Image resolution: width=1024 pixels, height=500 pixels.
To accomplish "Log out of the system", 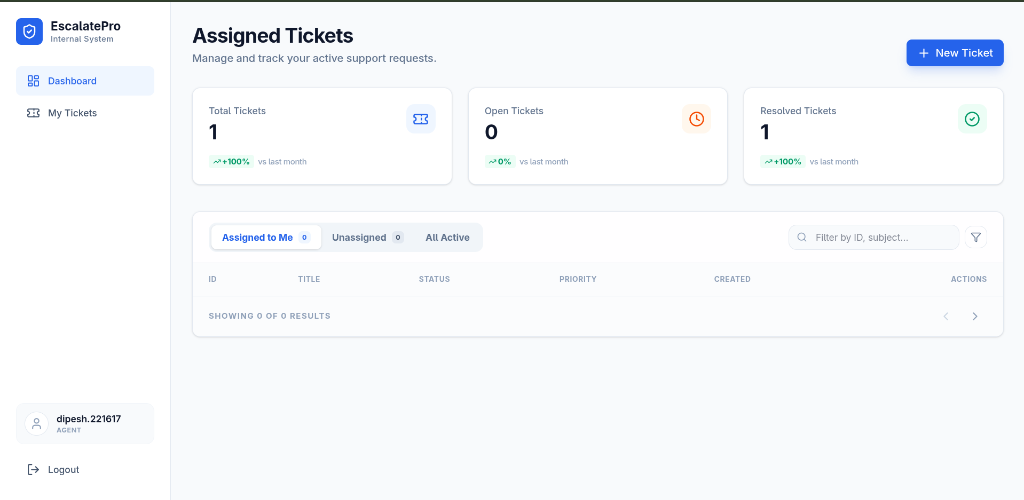I will (x=63, y=470).
